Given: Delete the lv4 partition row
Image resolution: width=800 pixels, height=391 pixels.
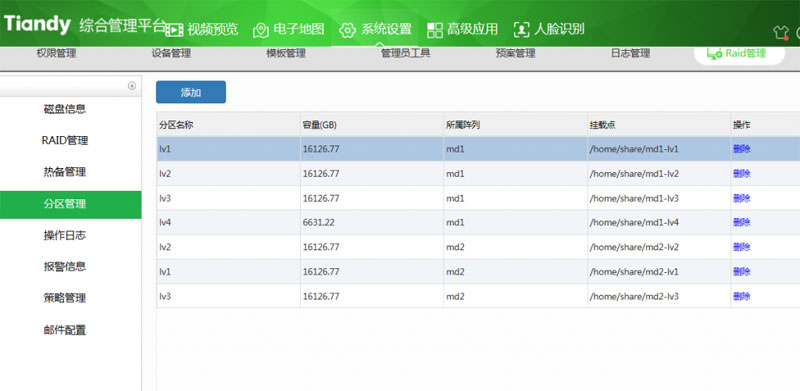Looking at the screenshot, I should tap(741, 223).
